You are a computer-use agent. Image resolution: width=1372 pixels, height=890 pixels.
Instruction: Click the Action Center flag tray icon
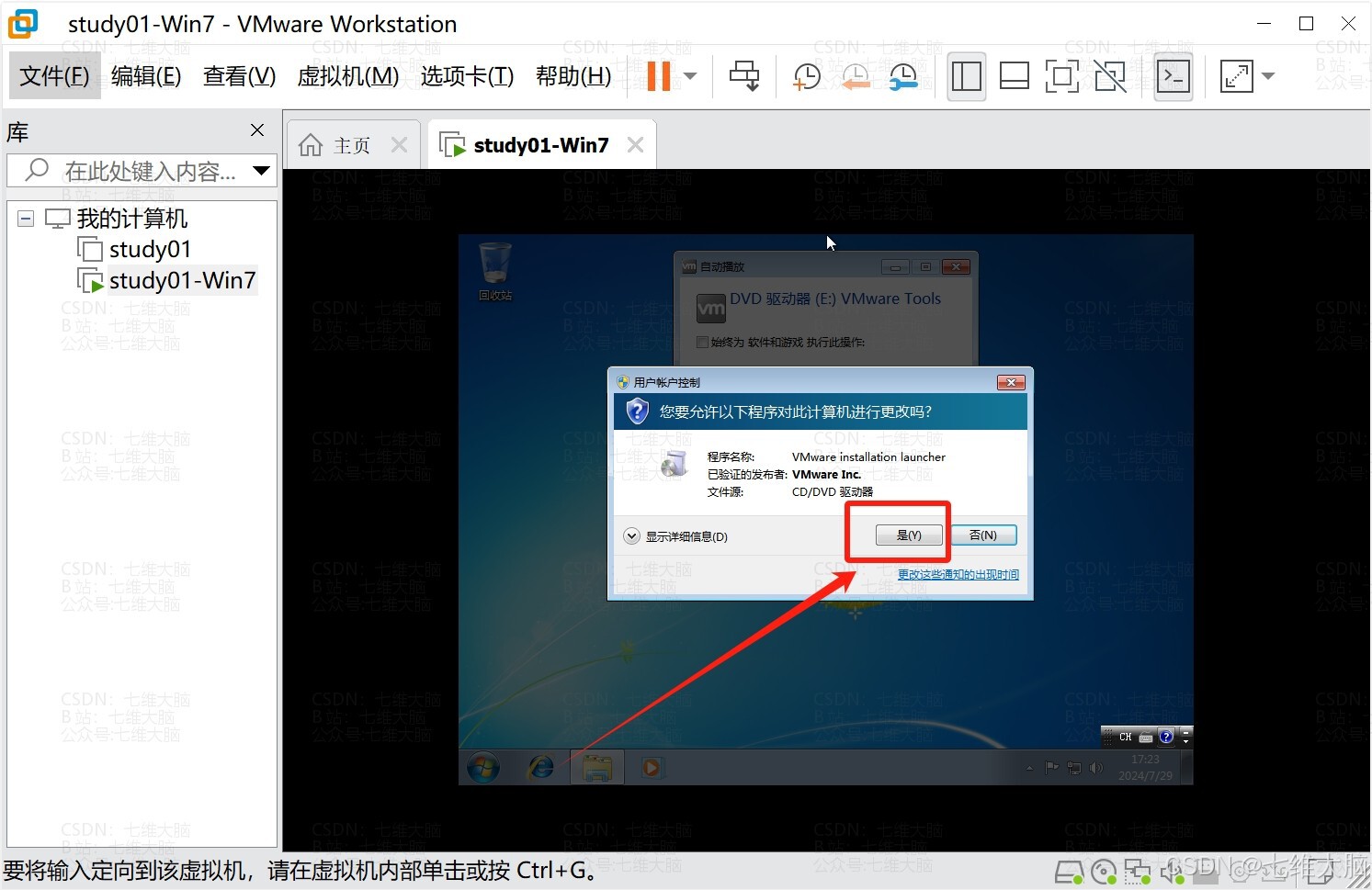point(1052,768)
